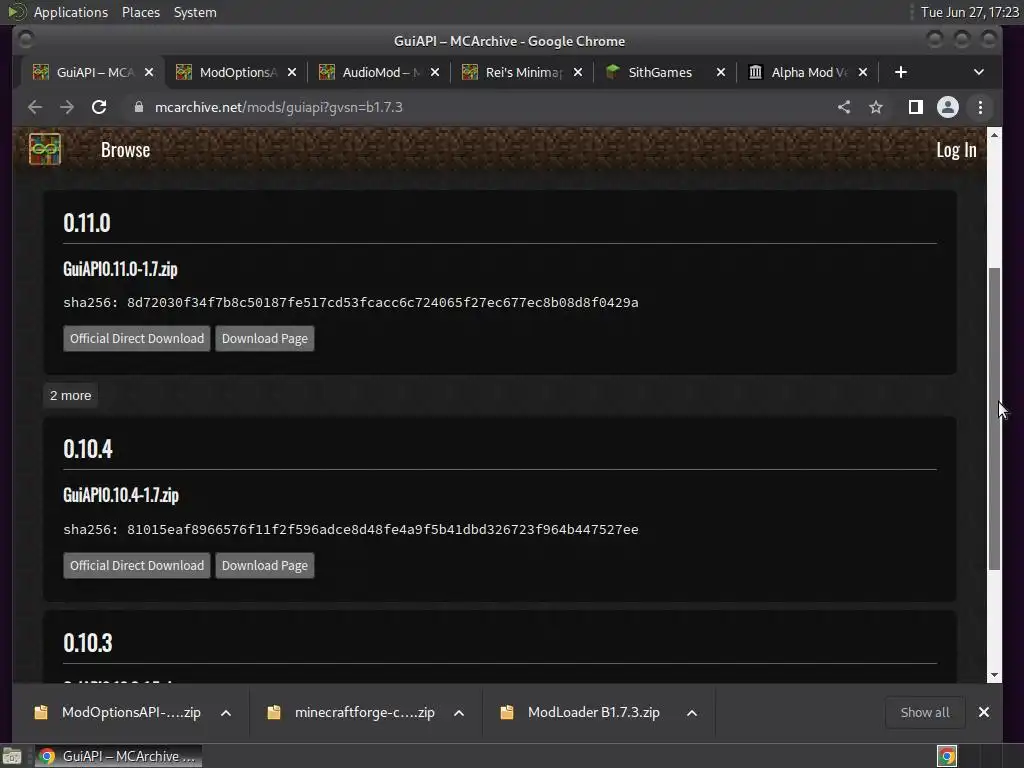Bookmark this page with the star
The height and width of the screenshot is (768, 1024).
tap(876, 107)
